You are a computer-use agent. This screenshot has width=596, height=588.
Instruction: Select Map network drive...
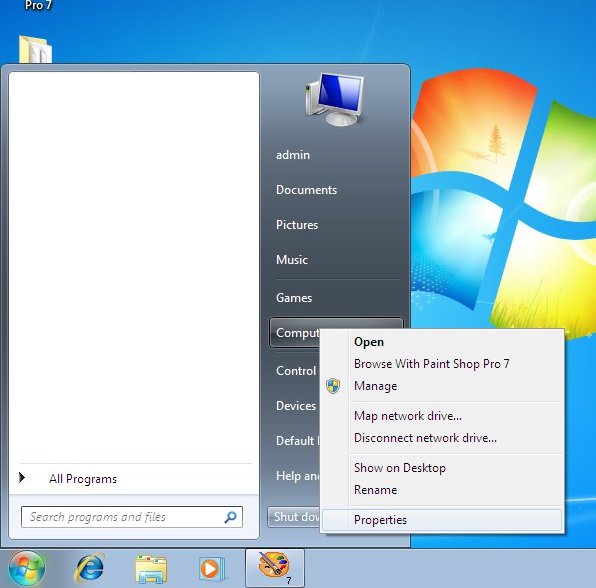click(442, 416)
